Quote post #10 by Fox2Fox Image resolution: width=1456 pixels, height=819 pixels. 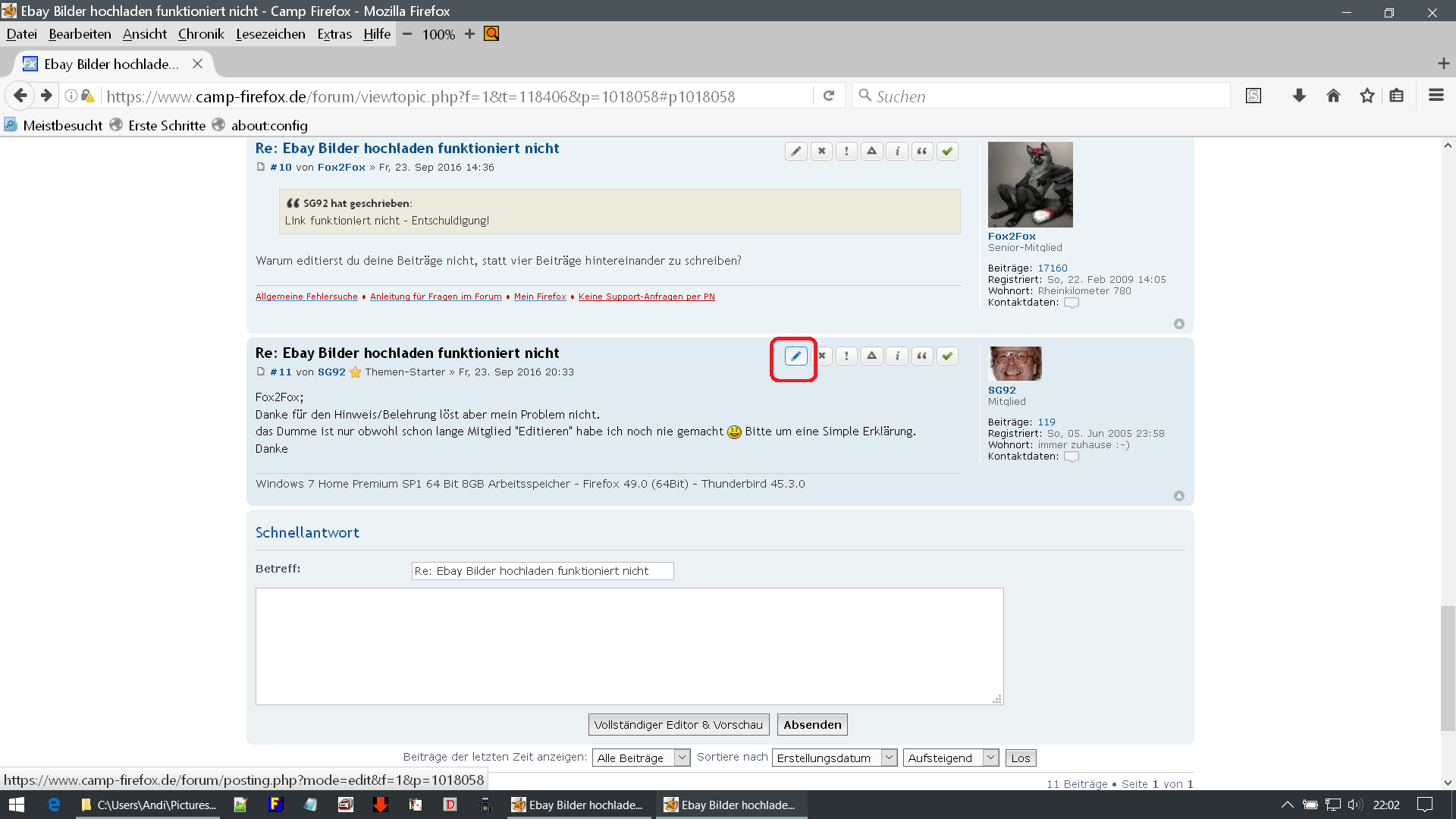click(922, 152)
